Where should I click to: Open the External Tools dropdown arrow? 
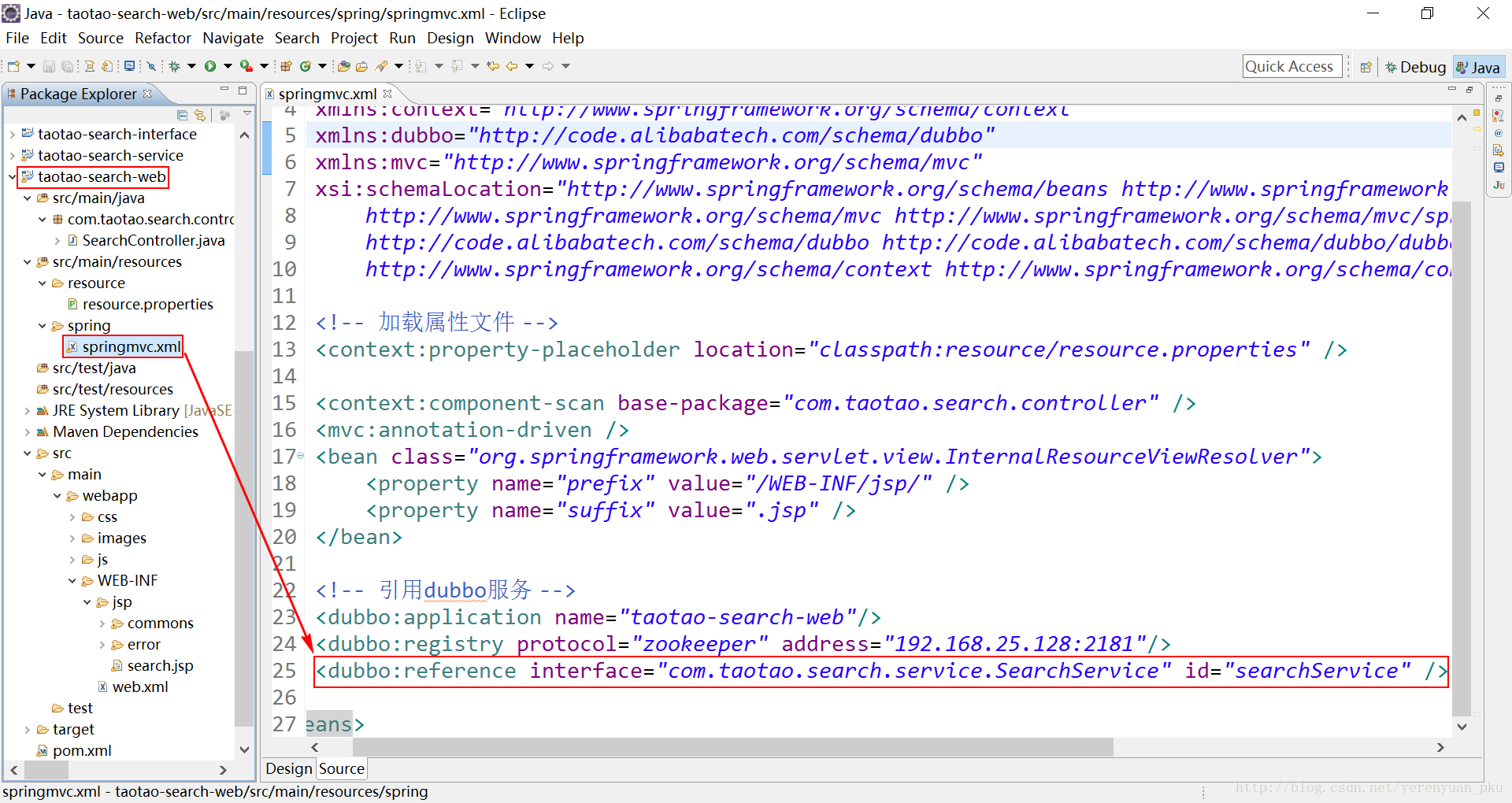coord(264,67)
